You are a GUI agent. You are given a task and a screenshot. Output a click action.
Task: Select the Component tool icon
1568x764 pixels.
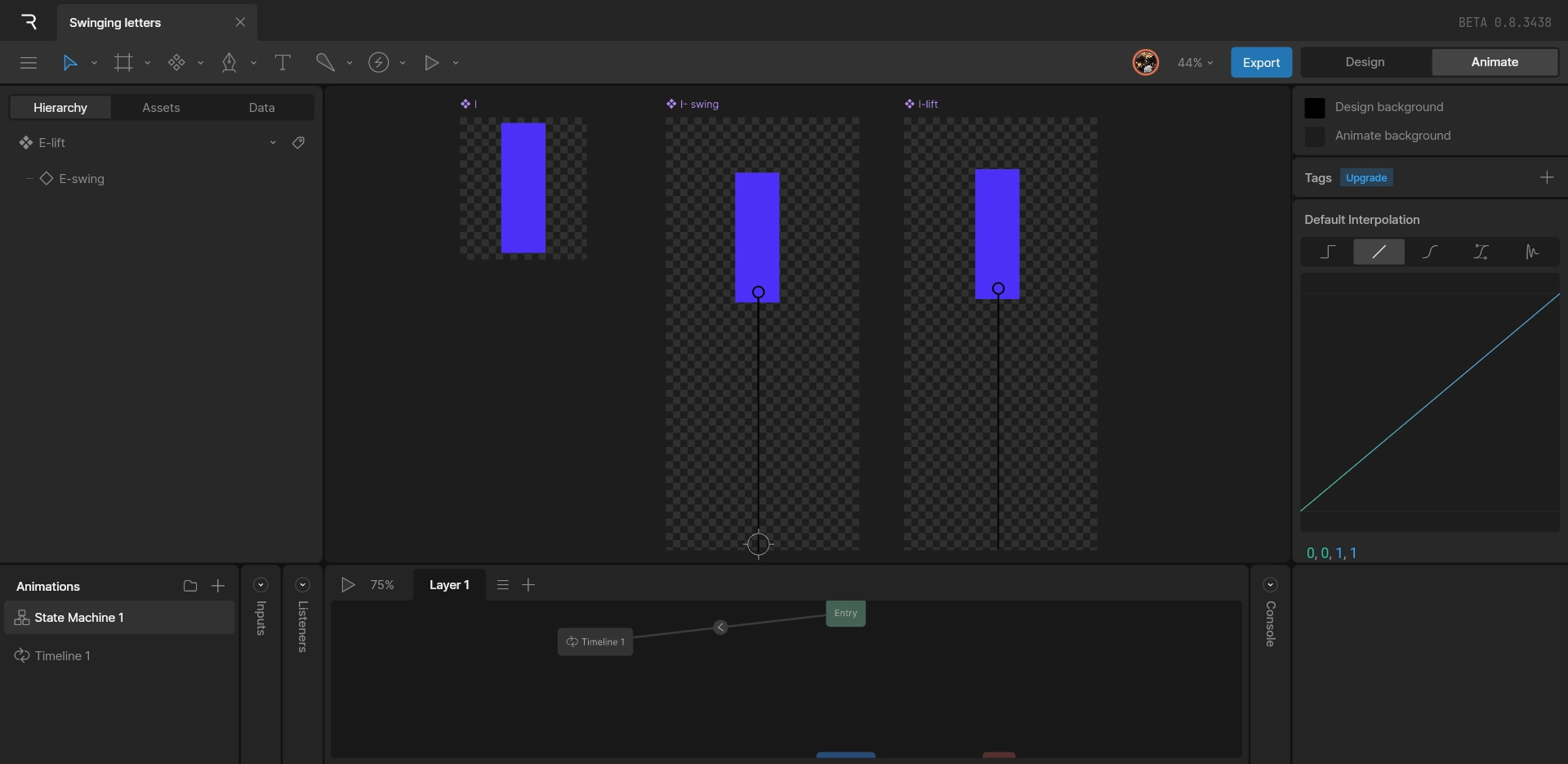(x=176, y=63)
